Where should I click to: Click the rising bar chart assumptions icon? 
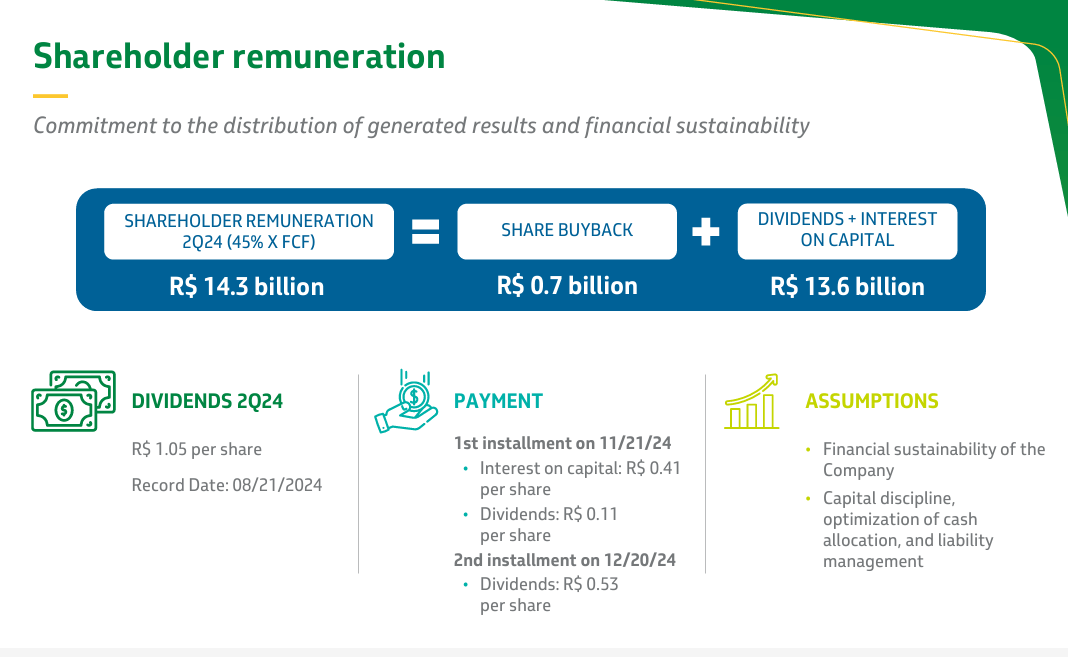(751, 401)
